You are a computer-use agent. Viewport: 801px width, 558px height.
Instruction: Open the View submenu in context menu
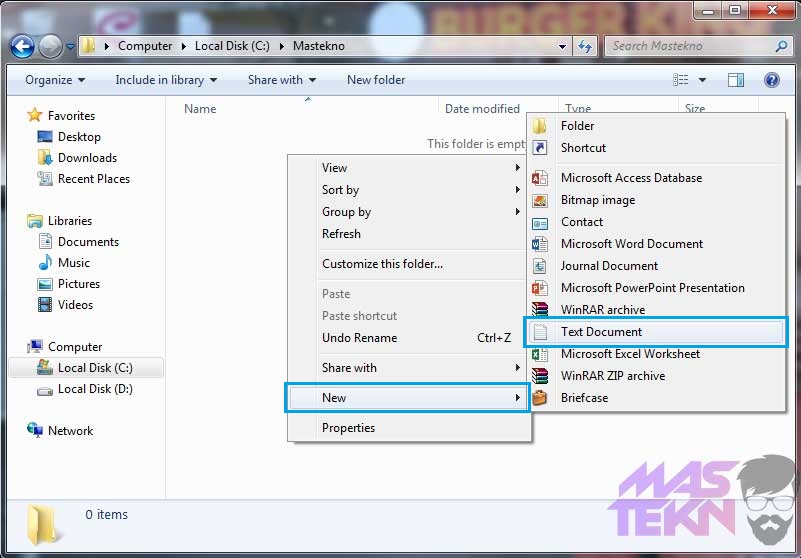409,168
